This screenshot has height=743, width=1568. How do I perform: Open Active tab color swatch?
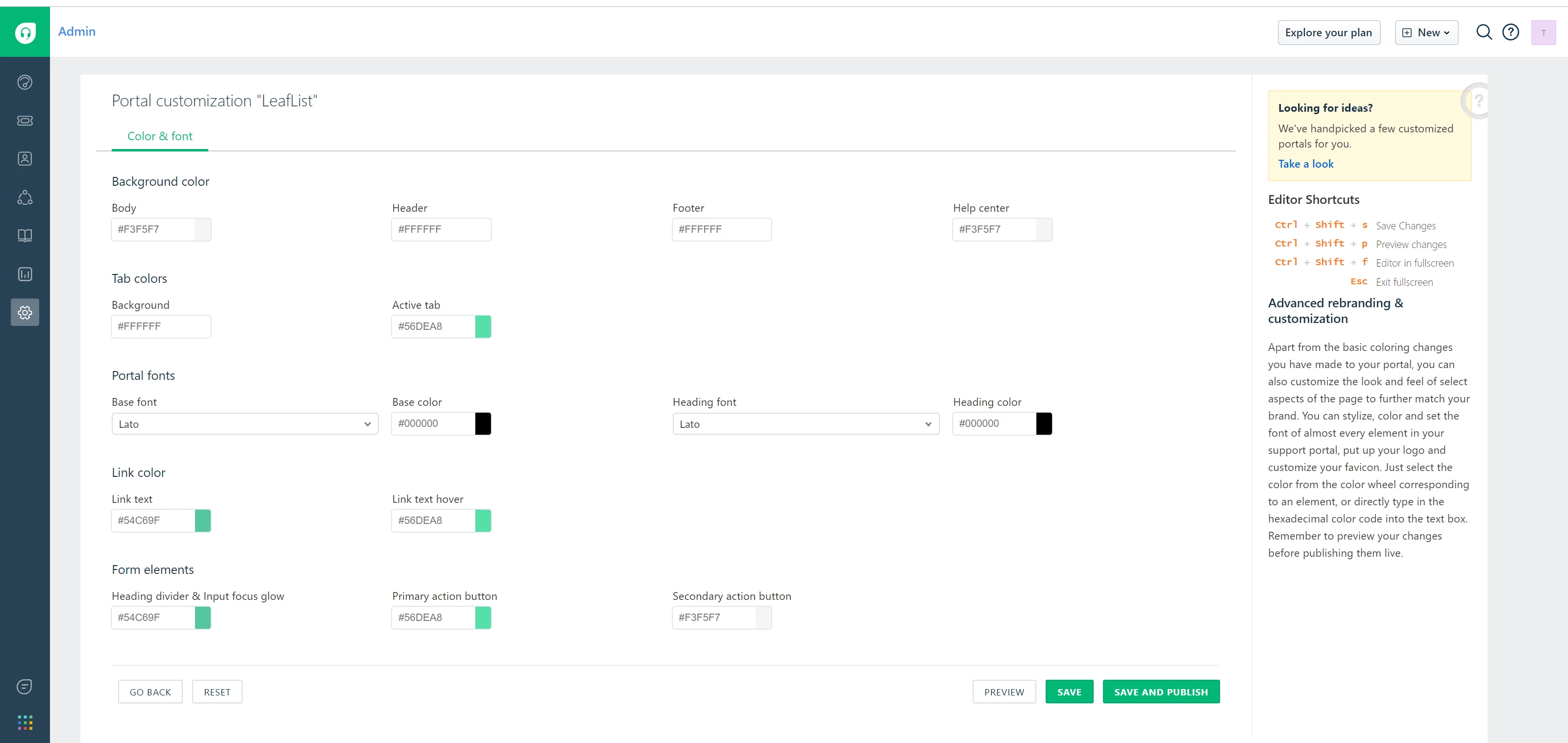point(483,326)
